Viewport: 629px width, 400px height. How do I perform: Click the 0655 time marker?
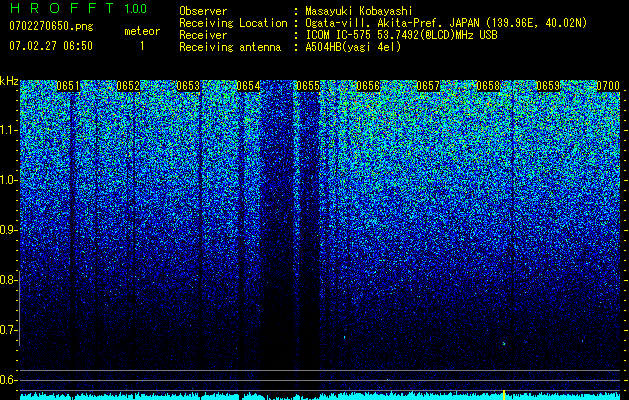[308, 86]
